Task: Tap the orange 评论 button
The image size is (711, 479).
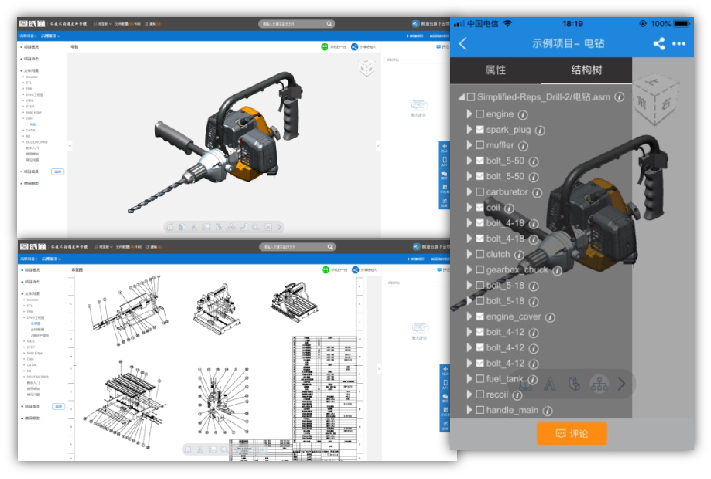Action: pyautogui.click(x=572, y=434)
